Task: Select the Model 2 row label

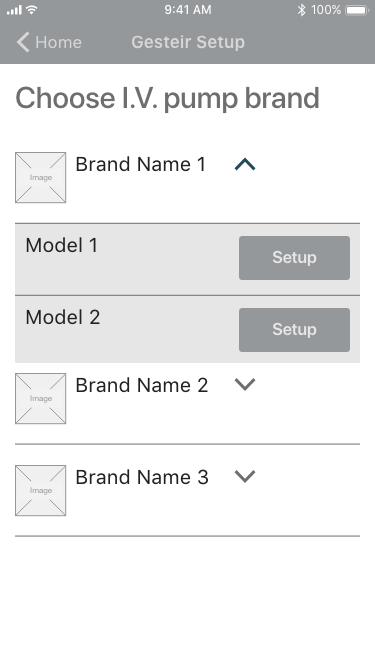Action: coord(63,317)
